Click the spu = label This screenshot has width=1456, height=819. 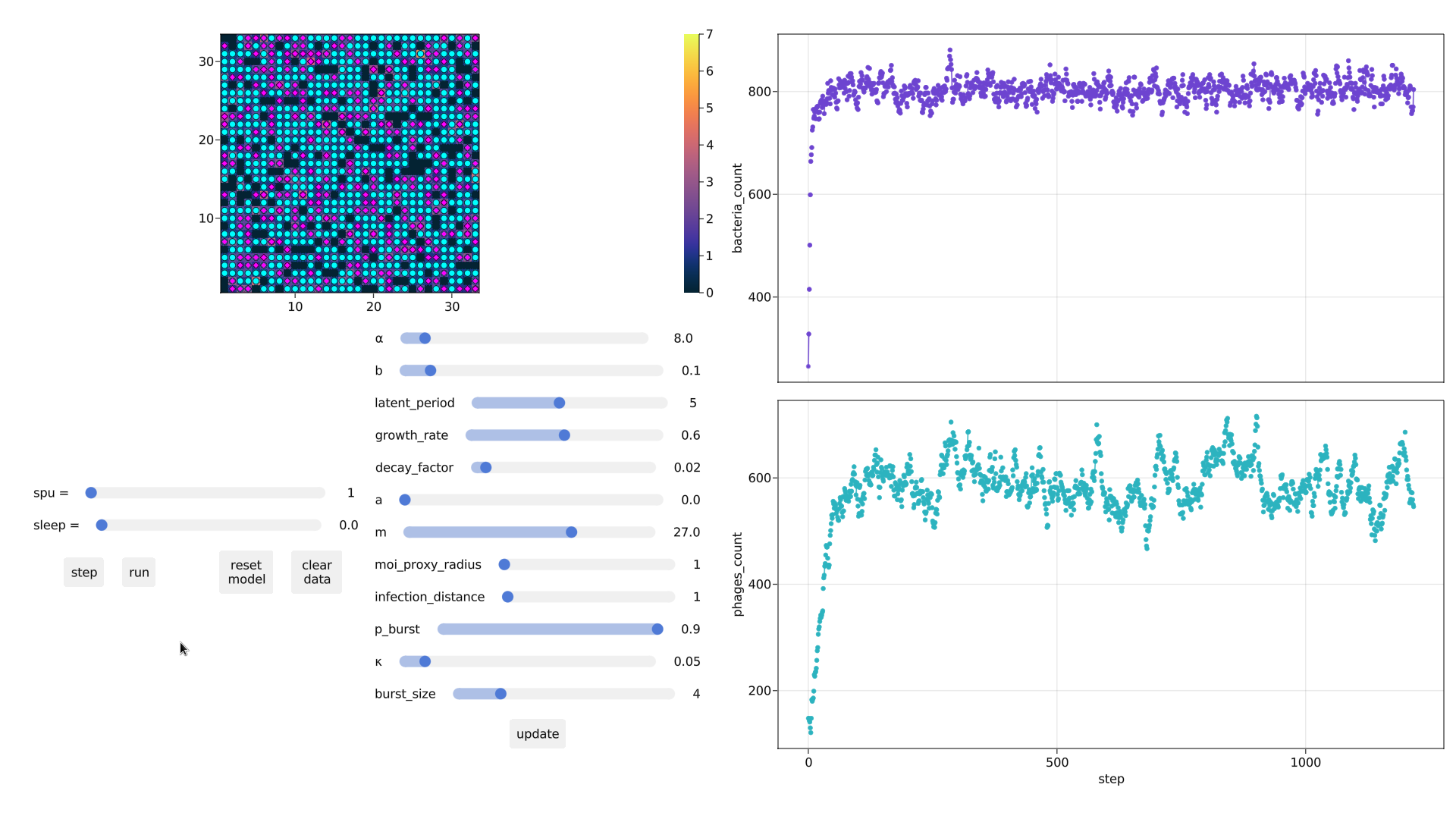click(x=51, y=493)
